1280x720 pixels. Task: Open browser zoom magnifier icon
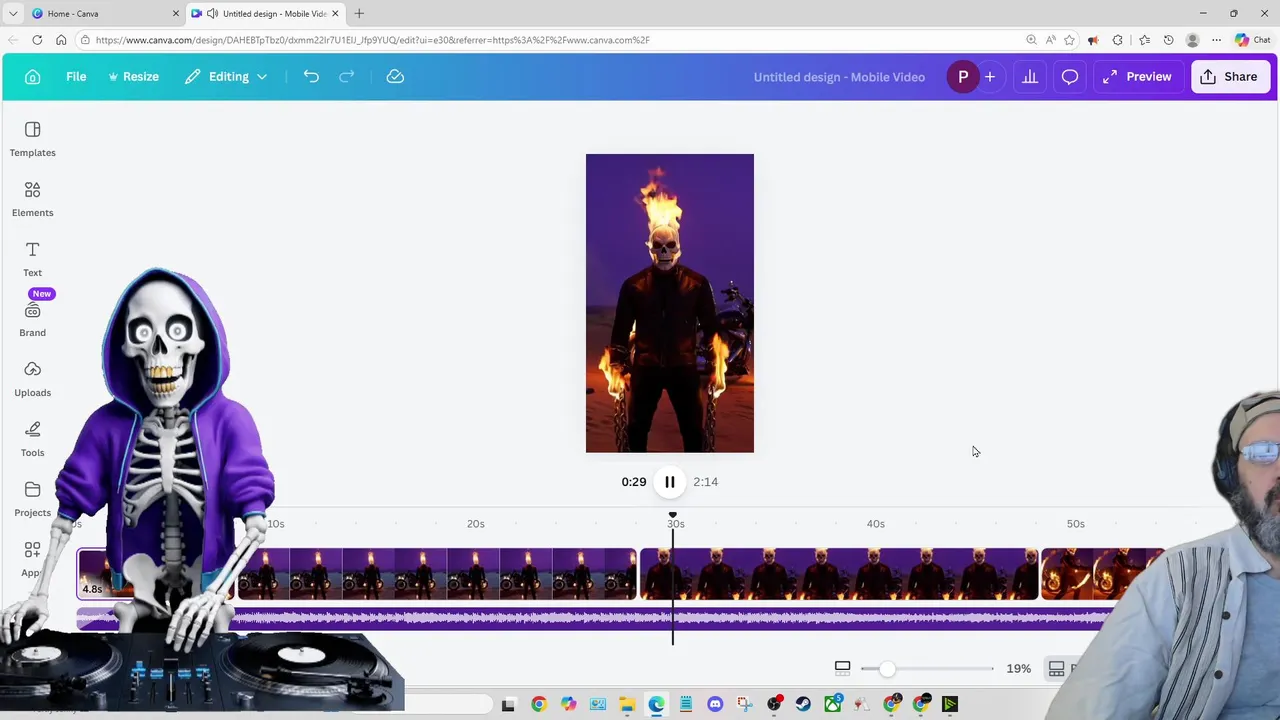tap(1031, 40)
